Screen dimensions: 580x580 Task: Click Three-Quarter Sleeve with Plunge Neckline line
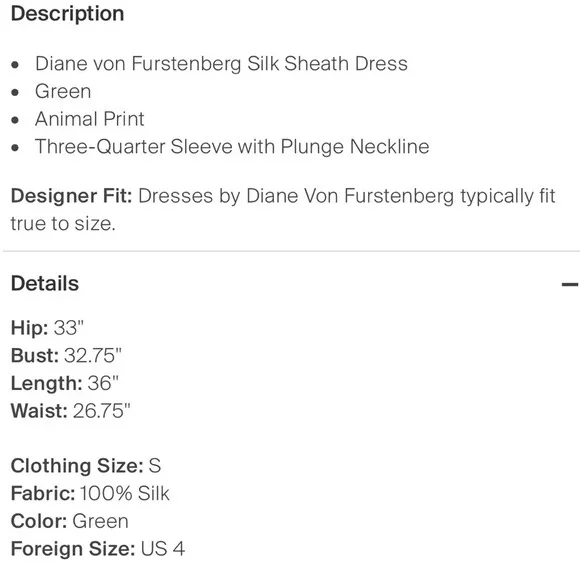232,147
